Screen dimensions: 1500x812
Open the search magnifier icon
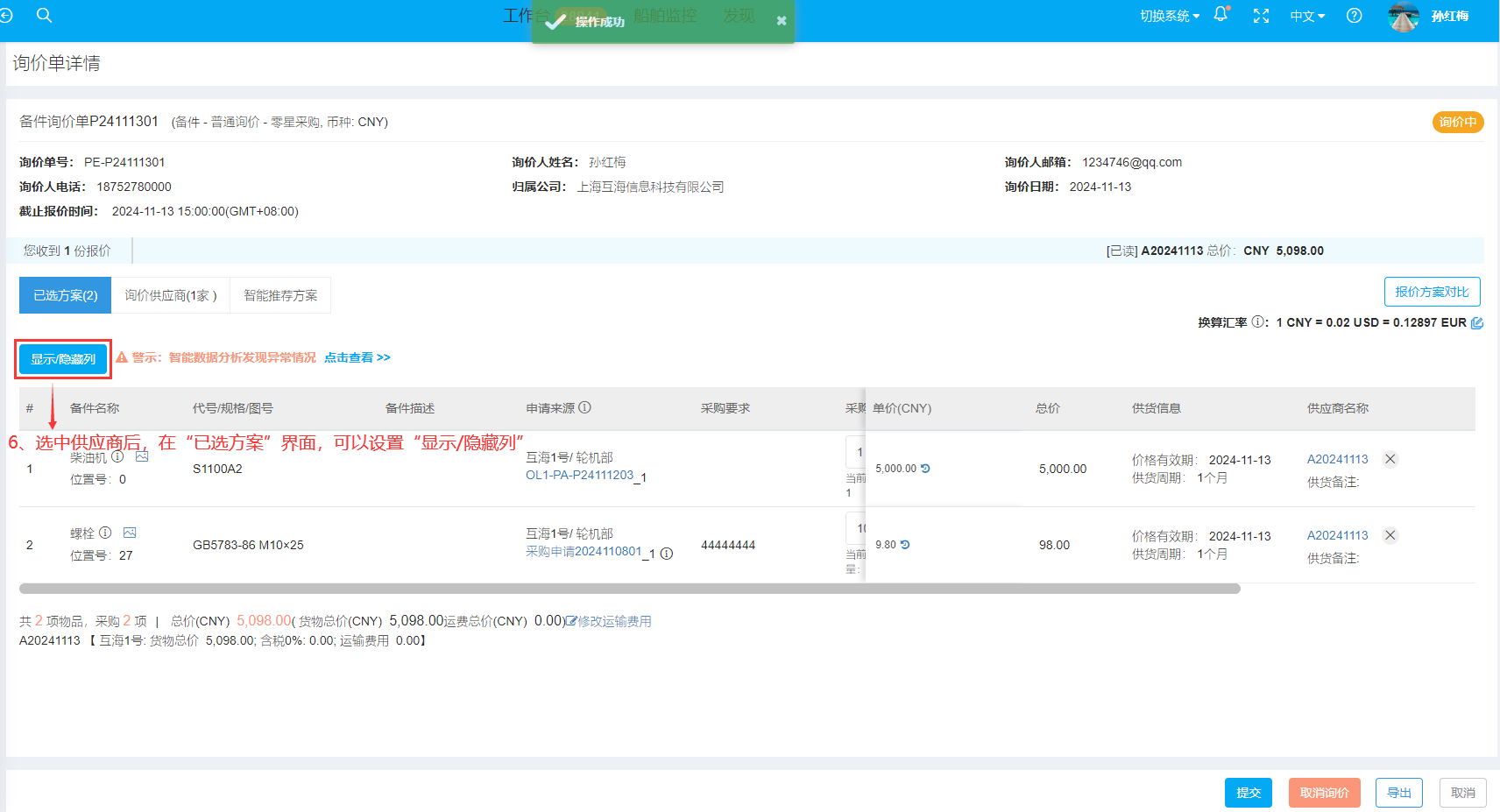click(45, 15)
